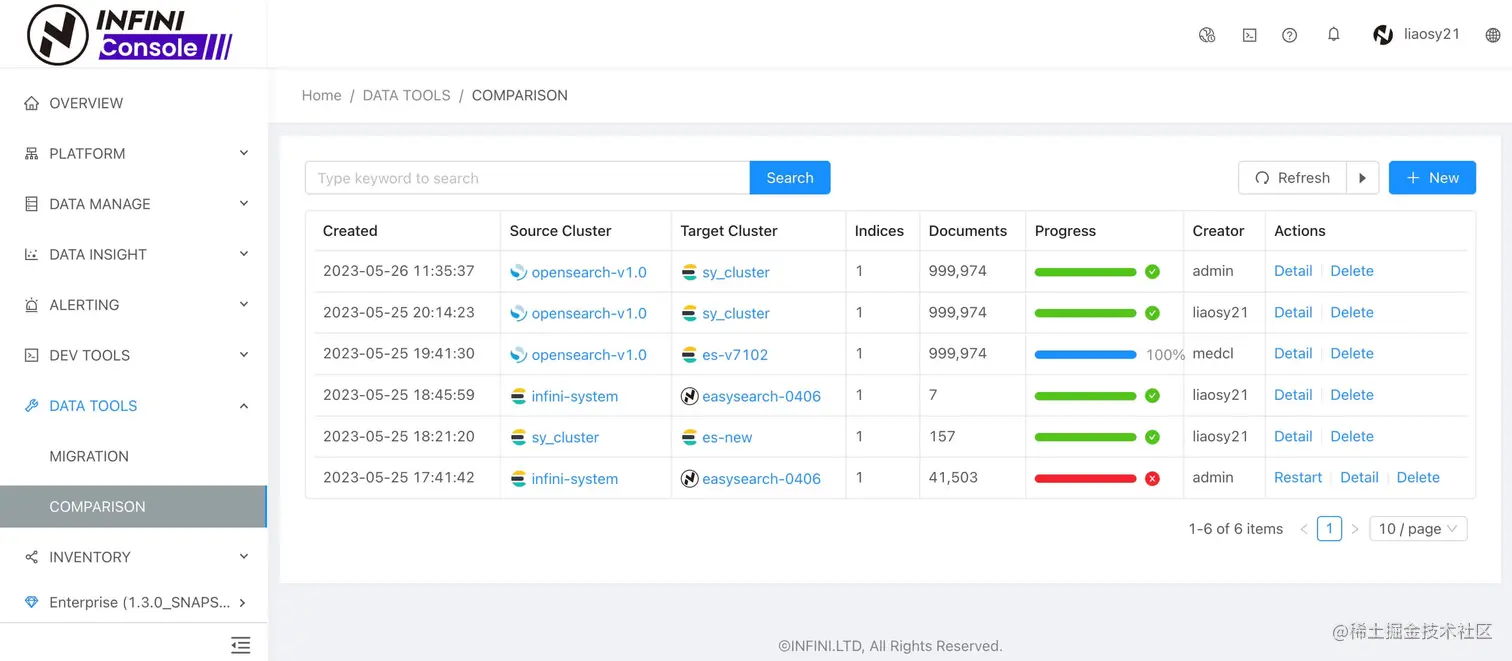Click the New button
Screen dimensions: 1512x661
[1432, 178]
